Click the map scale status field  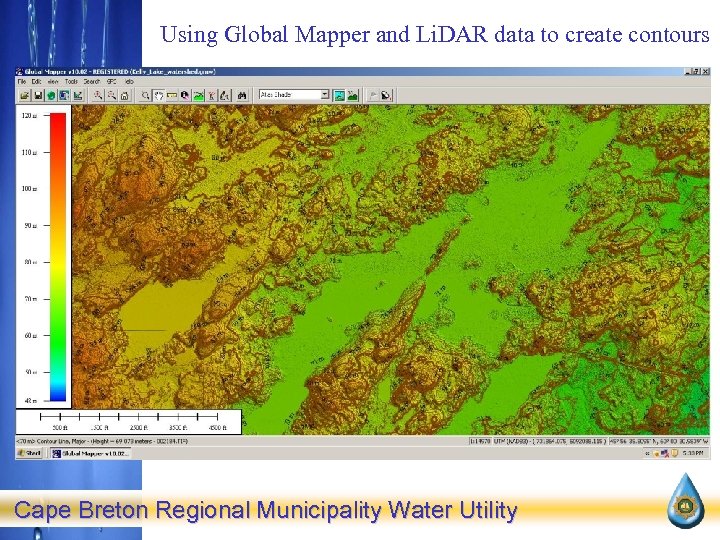point(480,441)
